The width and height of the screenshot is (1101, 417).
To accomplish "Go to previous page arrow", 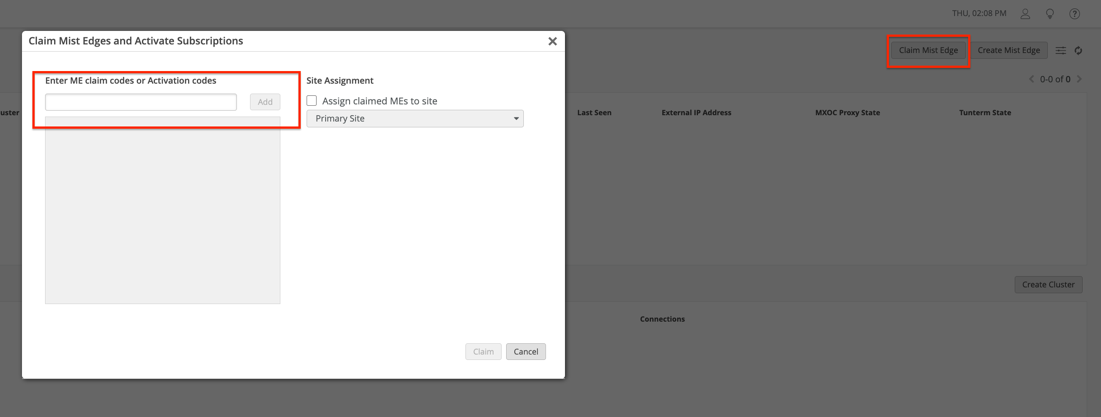I will (x=1032, y=79).
